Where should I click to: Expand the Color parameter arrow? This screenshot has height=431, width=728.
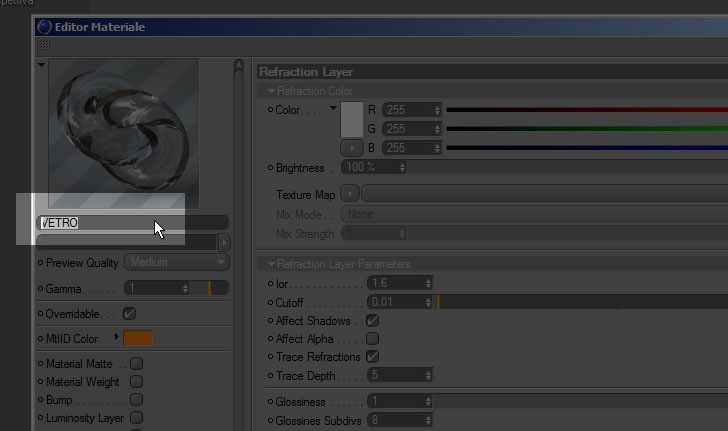click(333, 108)
